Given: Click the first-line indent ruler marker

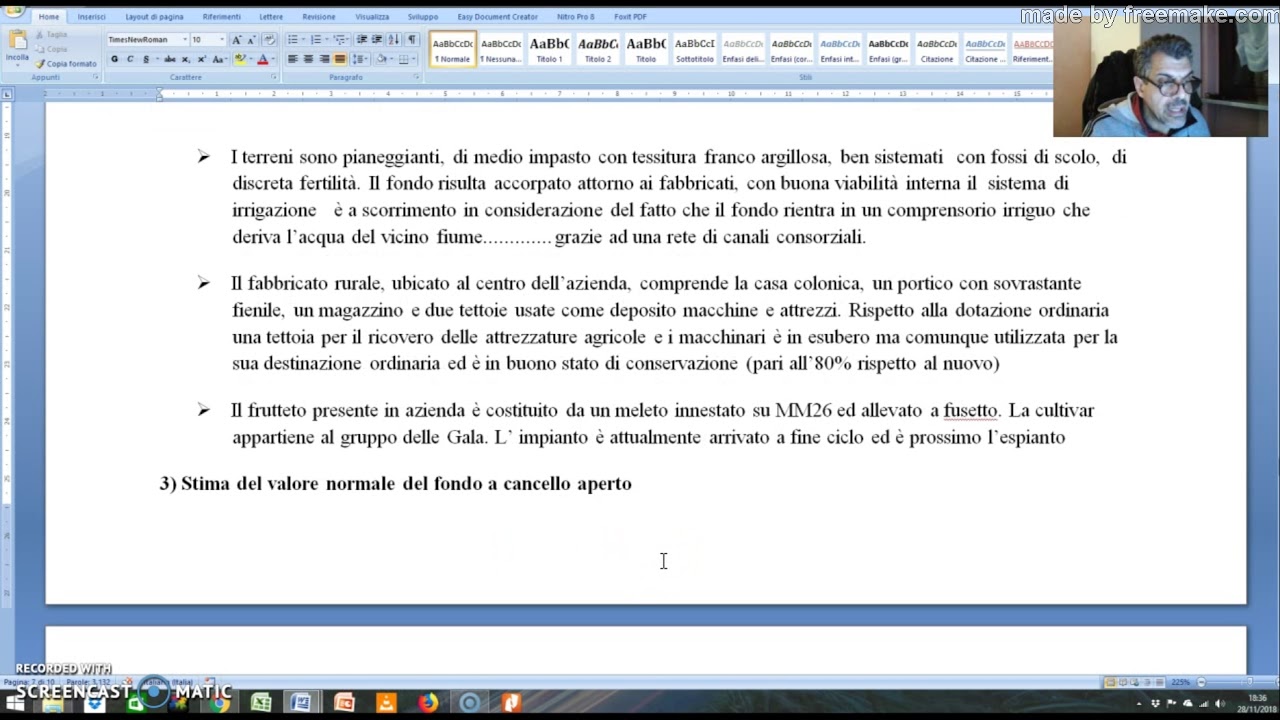Looking at the screenshot, I should click(x=159, y=91).
